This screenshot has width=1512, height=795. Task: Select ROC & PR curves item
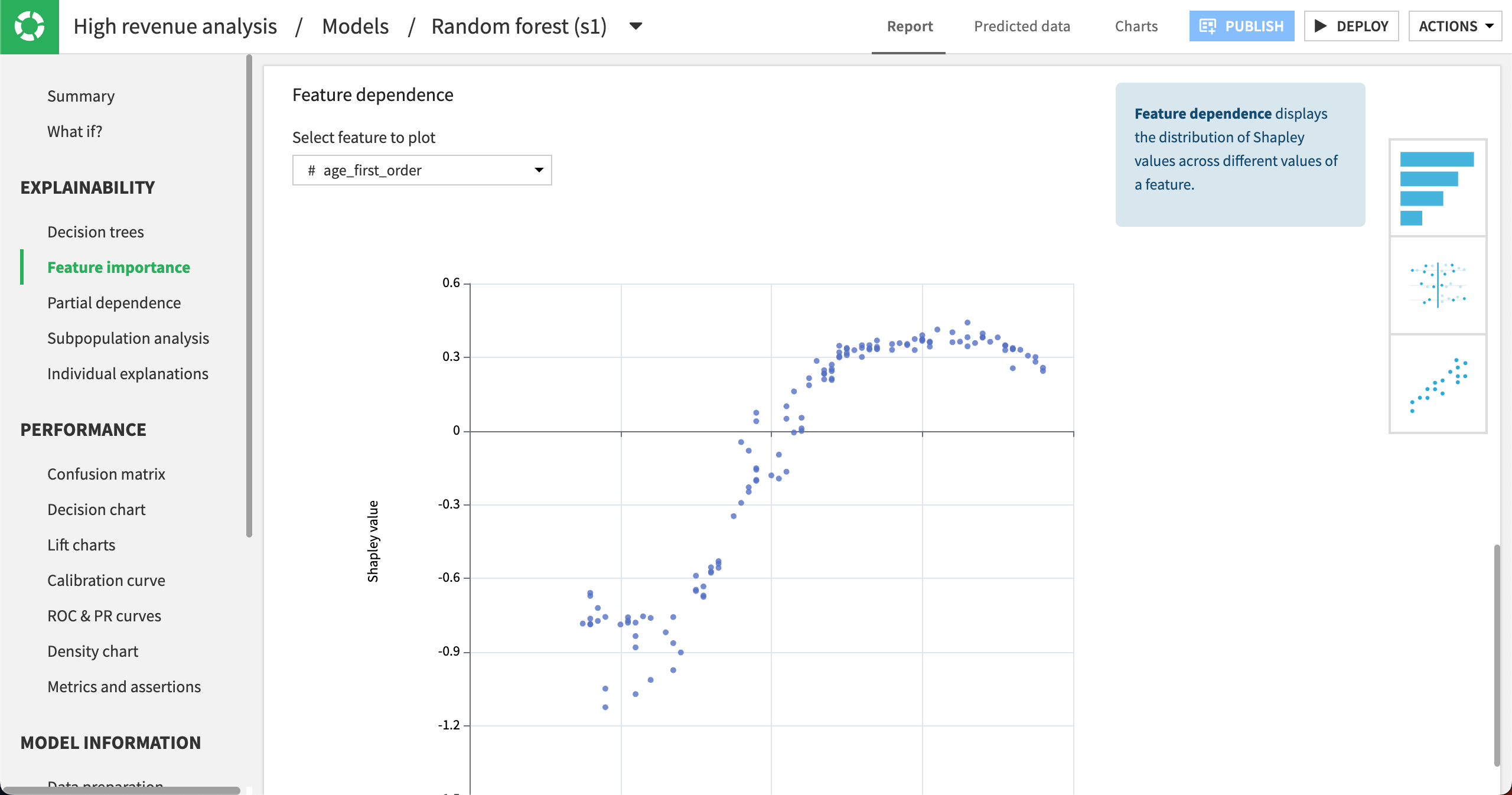coord(104,615)
